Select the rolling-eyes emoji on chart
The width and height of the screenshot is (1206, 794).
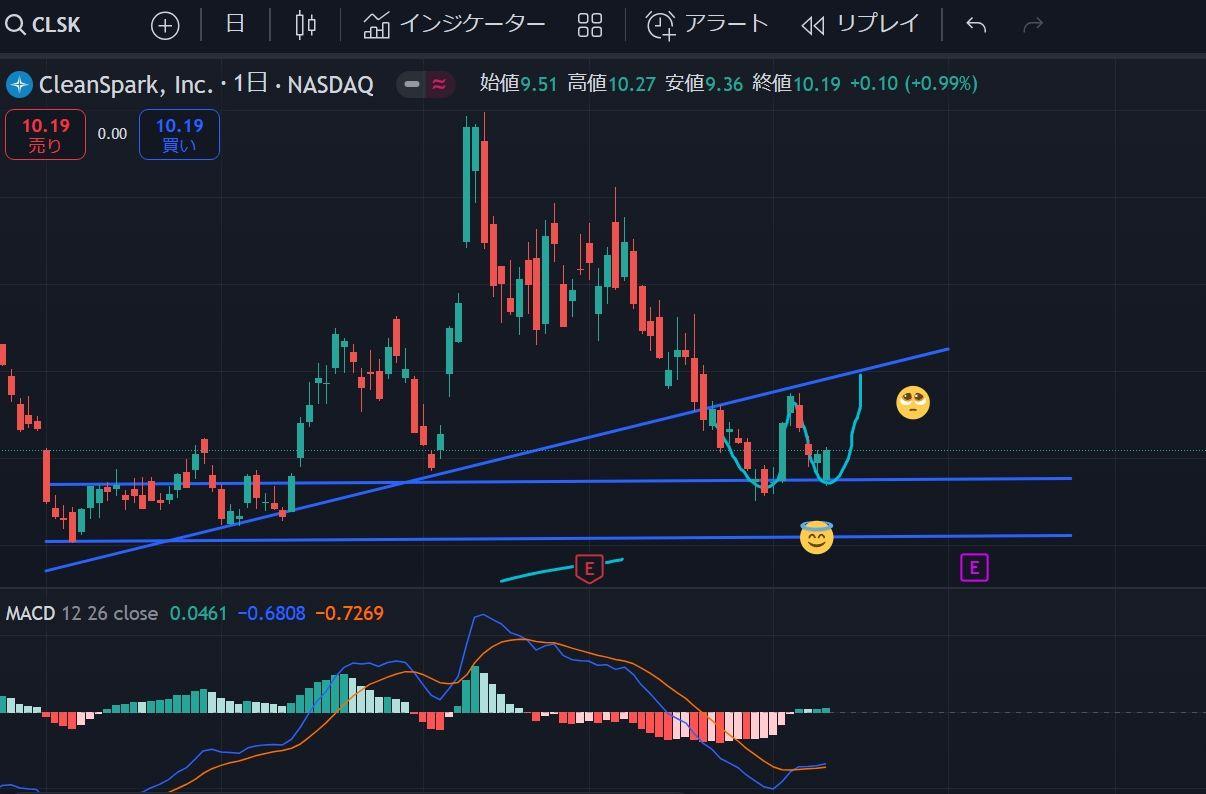(912, 403)
